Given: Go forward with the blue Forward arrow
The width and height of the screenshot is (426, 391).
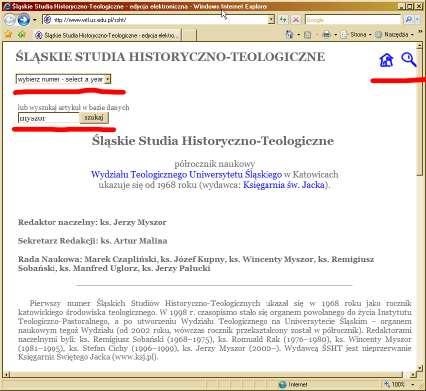Looking at the screenshot, I should 24,20.
